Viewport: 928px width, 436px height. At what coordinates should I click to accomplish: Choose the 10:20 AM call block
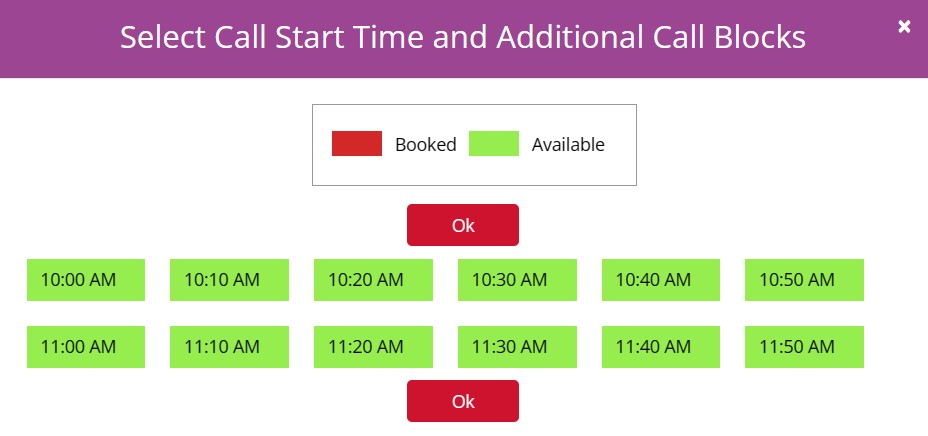(373, 280)
